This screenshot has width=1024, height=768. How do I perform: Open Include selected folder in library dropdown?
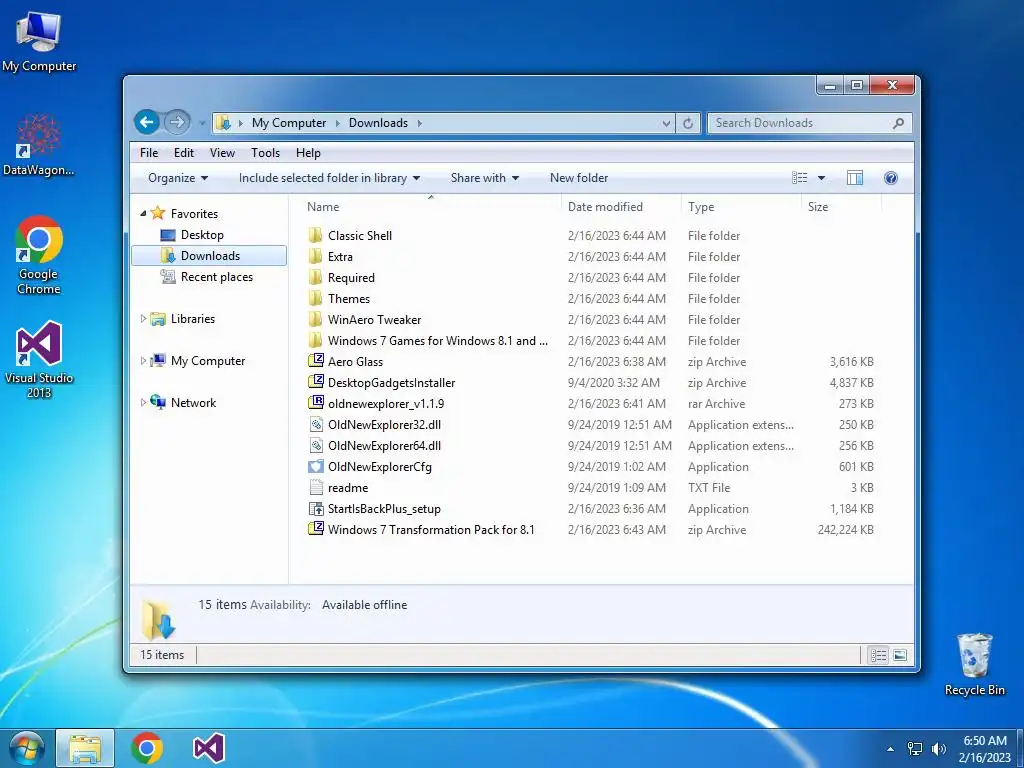pos(329,178)
